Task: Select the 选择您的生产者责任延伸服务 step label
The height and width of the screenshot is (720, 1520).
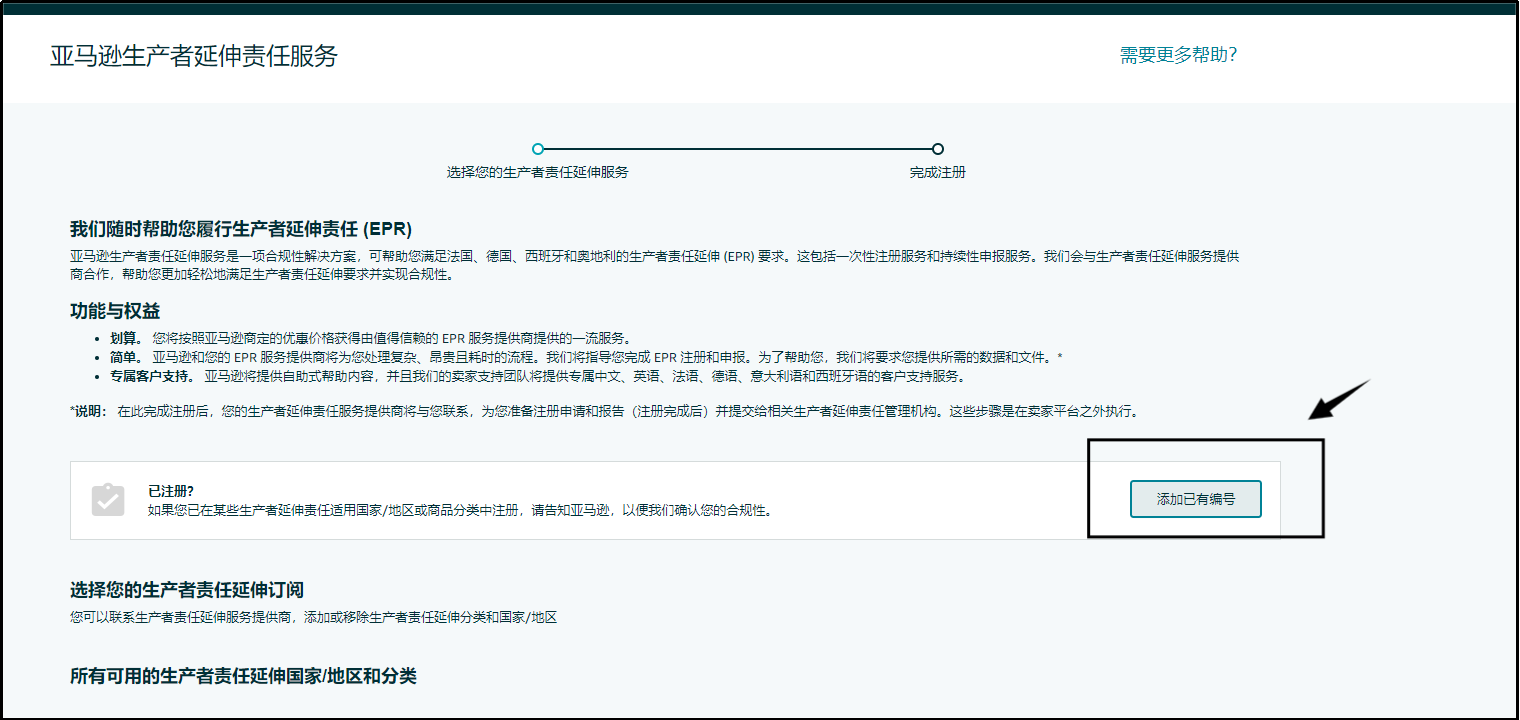Action: pos(537,172)
